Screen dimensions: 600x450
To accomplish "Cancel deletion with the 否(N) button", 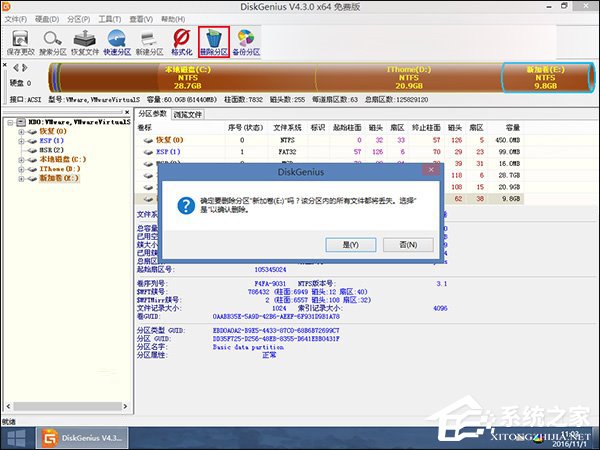I will (406, 243).
